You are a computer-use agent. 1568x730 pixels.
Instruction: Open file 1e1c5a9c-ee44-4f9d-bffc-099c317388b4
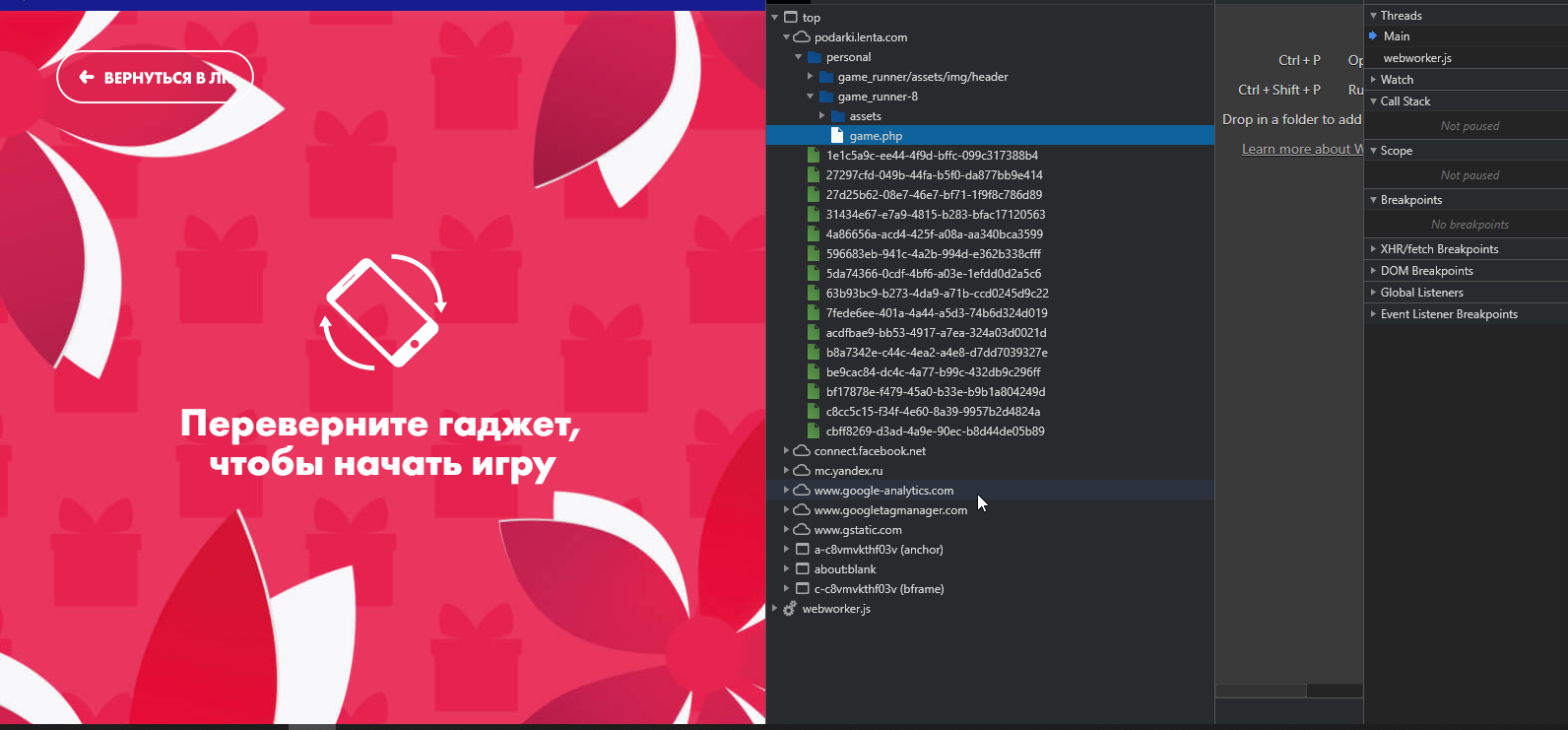(x=932, y=156)
